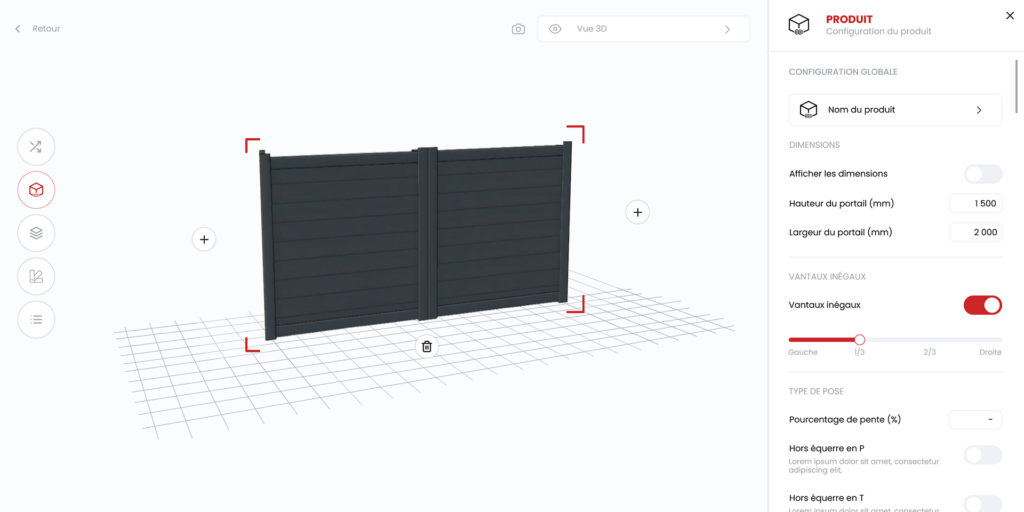Toggle Afficher les dimensions switch
Image resolution: width=1024 pixels, height=512 pixels.
(983, 174)
